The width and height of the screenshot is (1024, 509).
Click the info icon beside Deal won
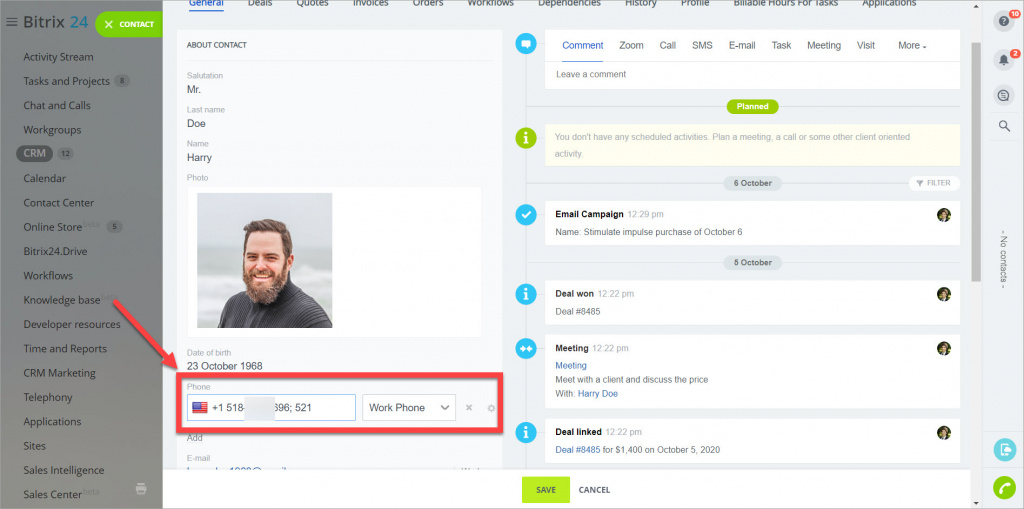526,294
